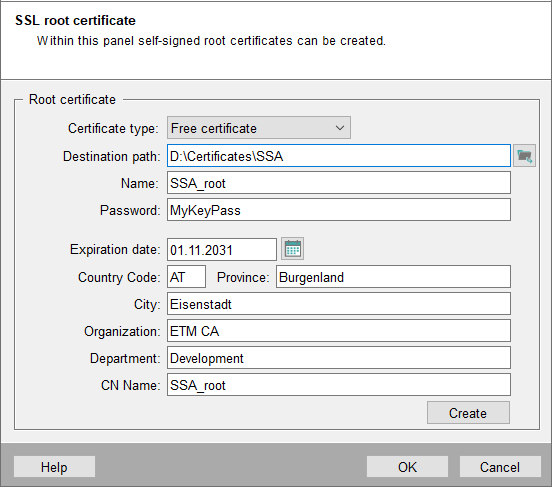Click the Create button
Image resolution: width=552 pixels, height=487 pixels.
click(x=468, y=413)
